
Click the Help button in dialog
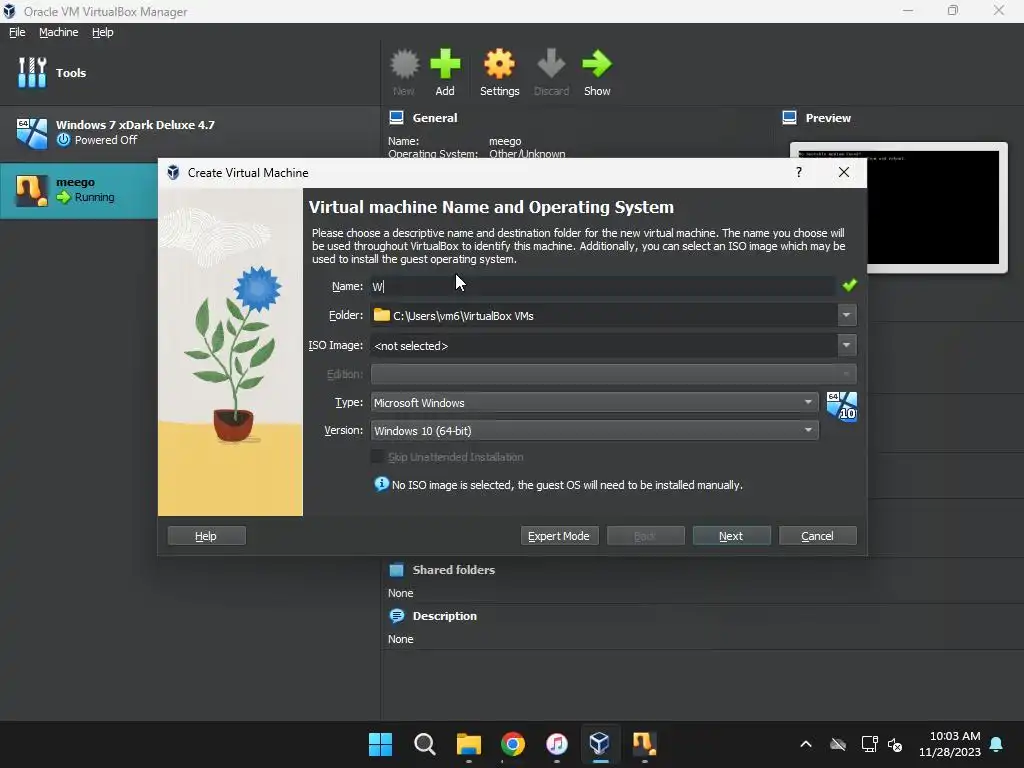coord(206,536)
